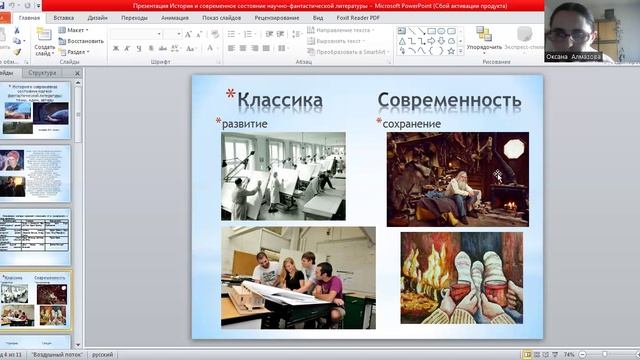This screenshot has height=360, width=640.
Task: Select the text box shape in gallery
Action: [x=402, y=31]
